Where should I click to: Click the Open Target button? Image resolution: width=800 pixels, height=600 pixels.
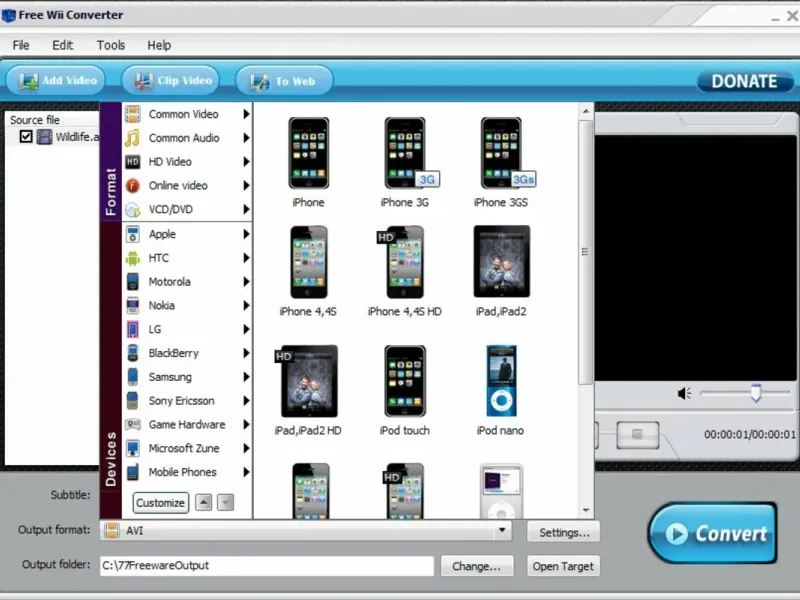563,566
